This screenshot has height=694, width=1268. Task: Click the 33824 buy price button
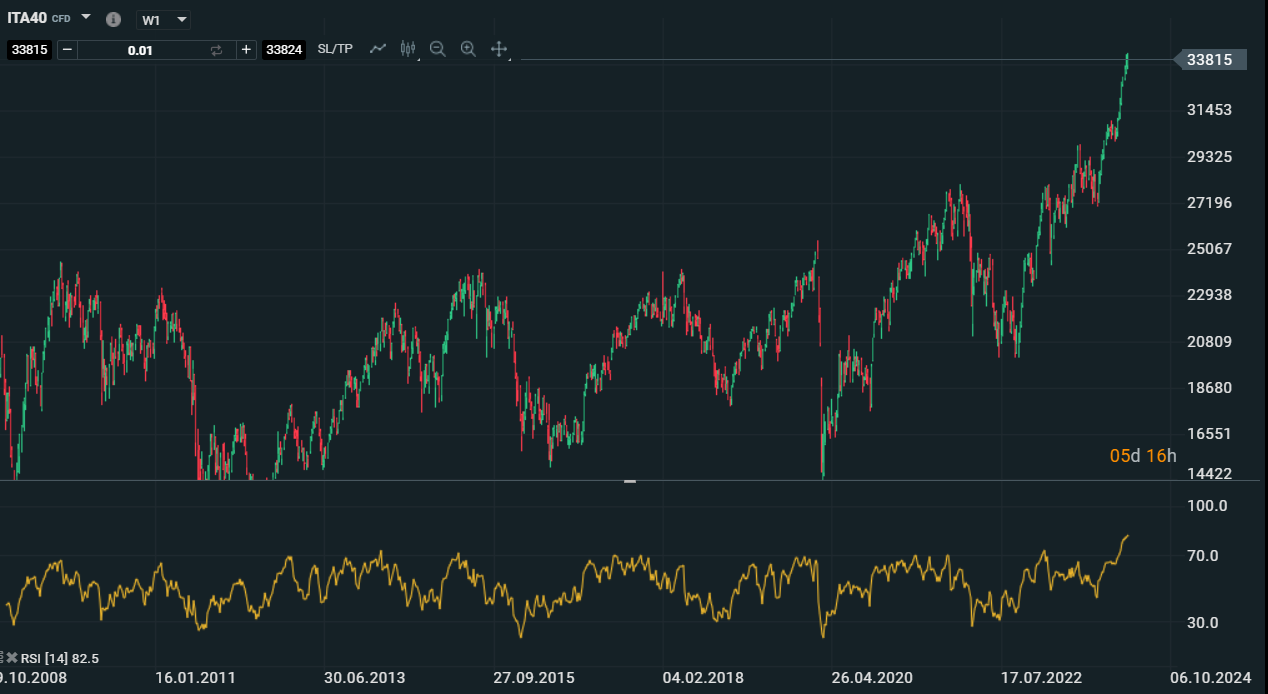pos(284,50)
